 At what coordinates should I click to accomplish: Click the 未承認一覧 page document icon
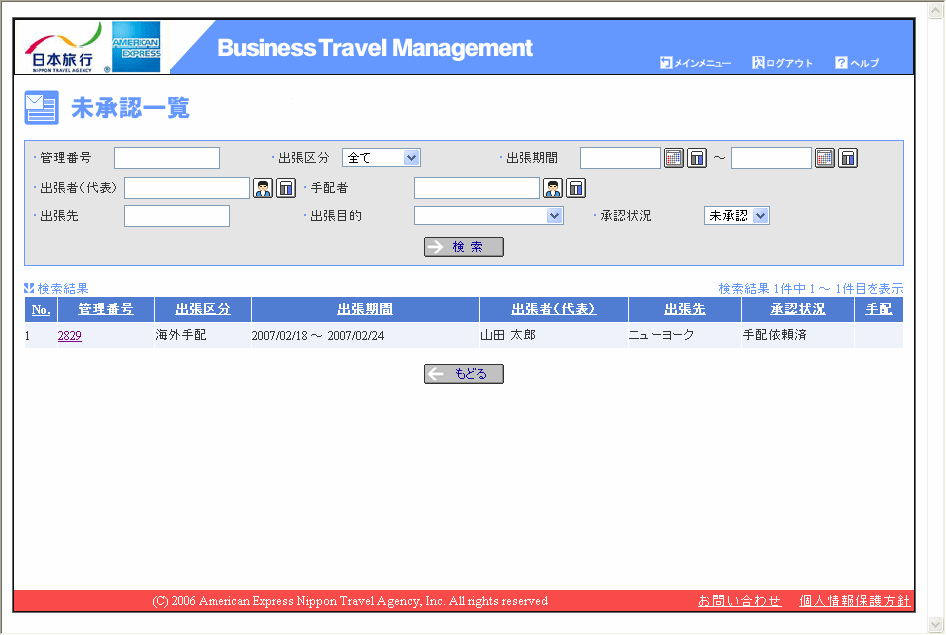pyautogui.click(x=41, y=108)
